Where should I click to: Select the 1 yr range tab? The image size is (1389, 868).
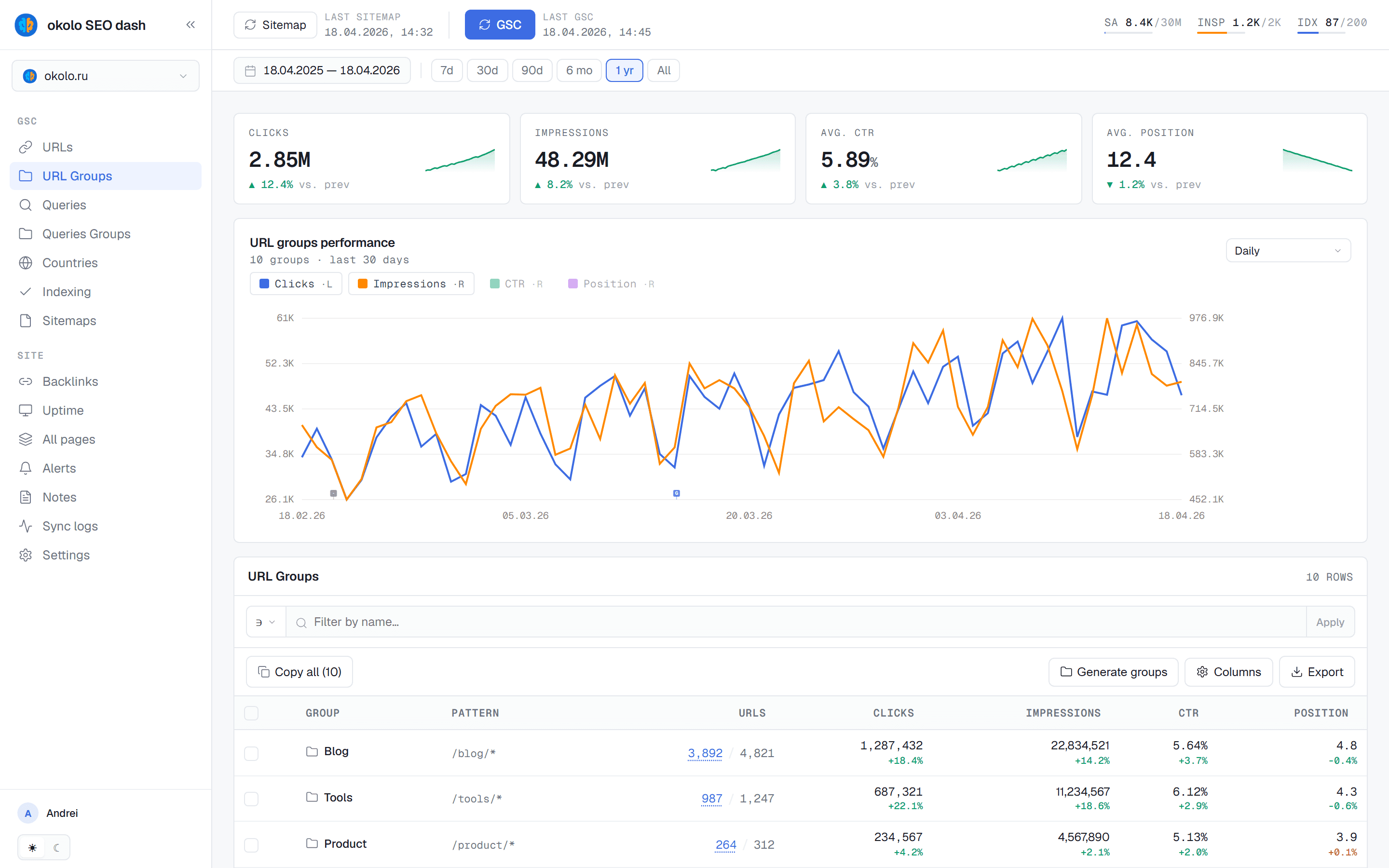tap(625, 70)
